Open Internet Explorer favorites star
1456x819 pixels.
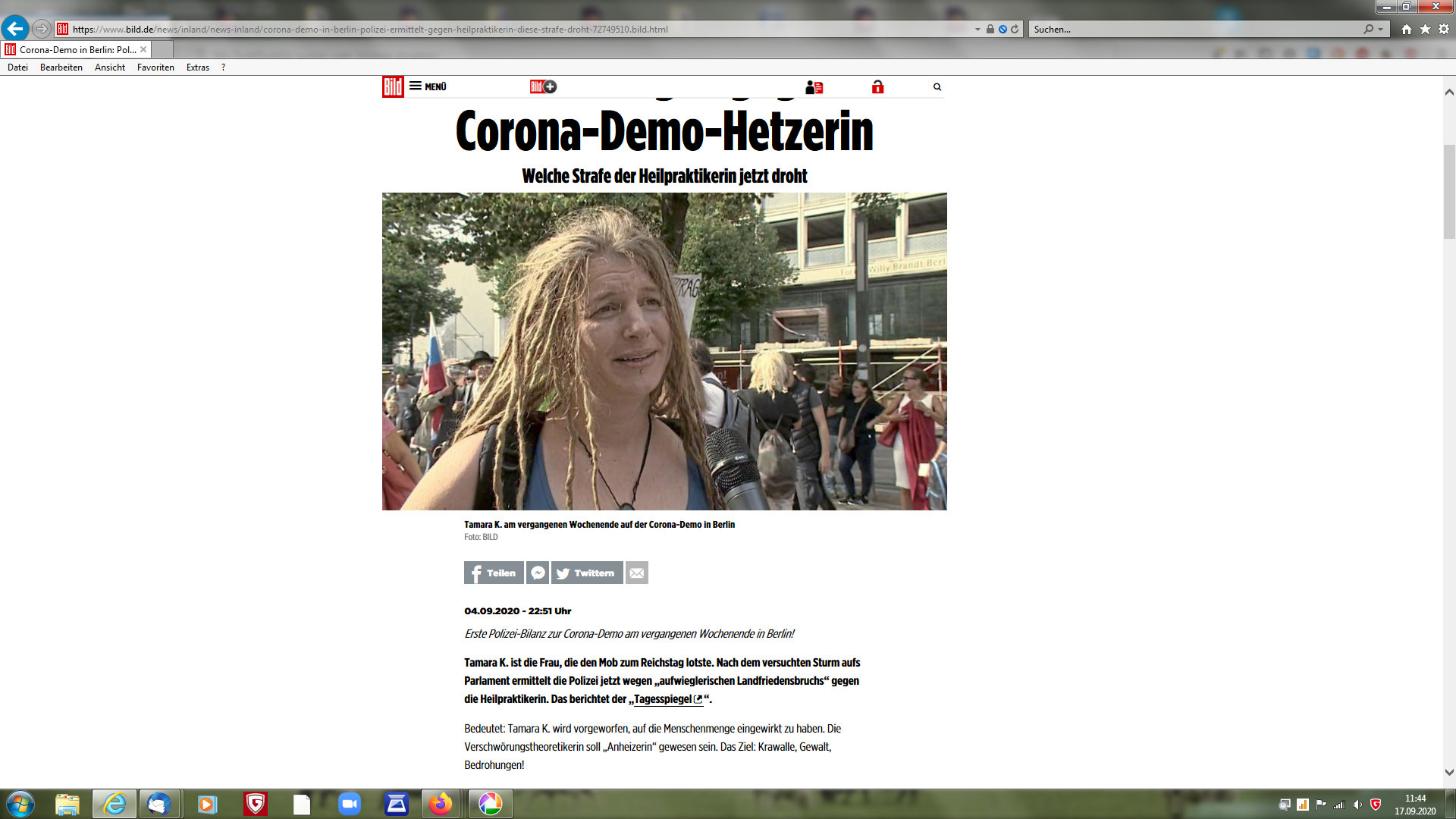[1425, 30]
